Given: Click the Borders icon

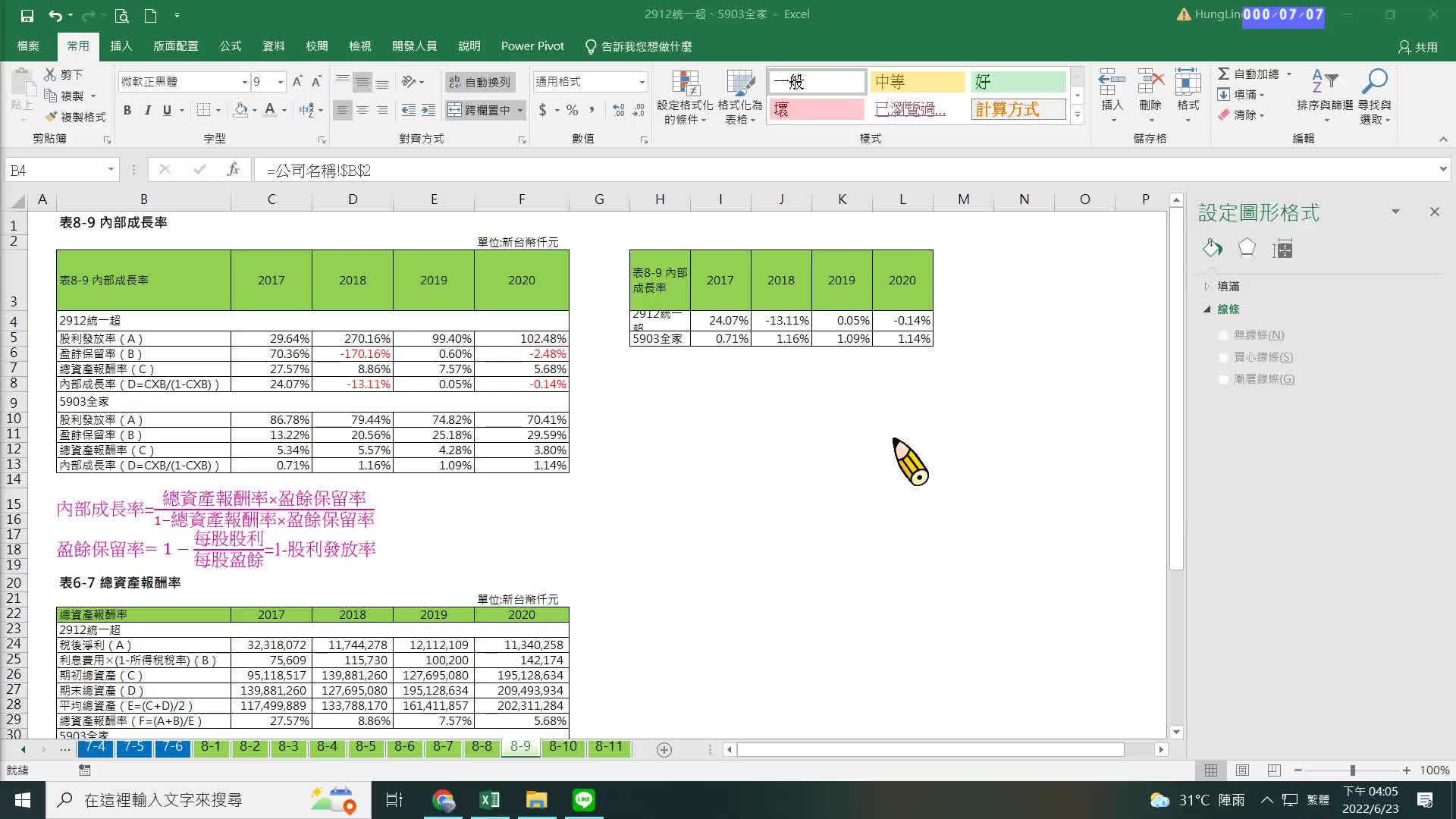Looking at the screenshot, I should point(203,110).
